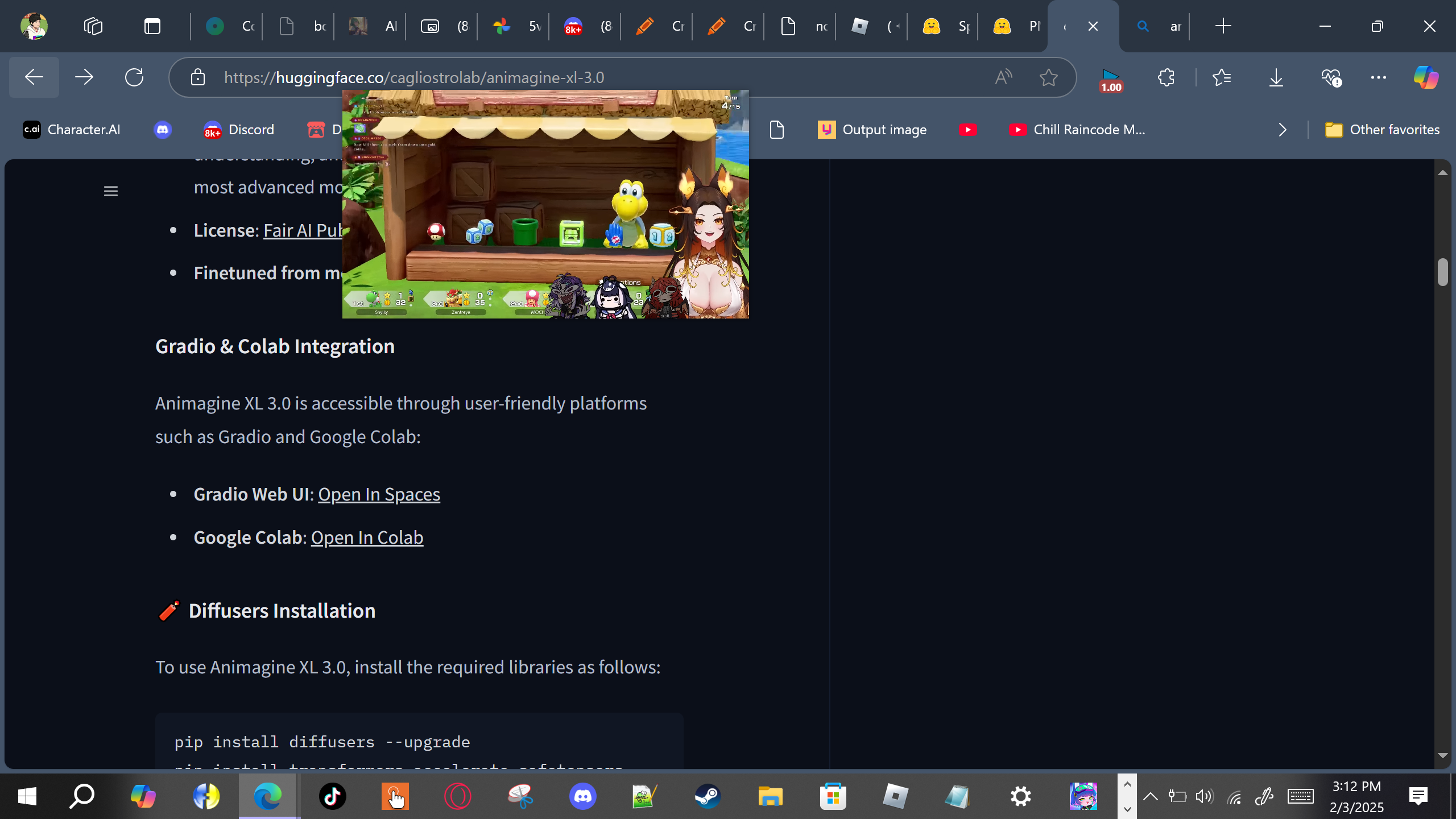This screenshot has width=1456, height=819.
Task: Open the notification center
Action: point(1418,796)
